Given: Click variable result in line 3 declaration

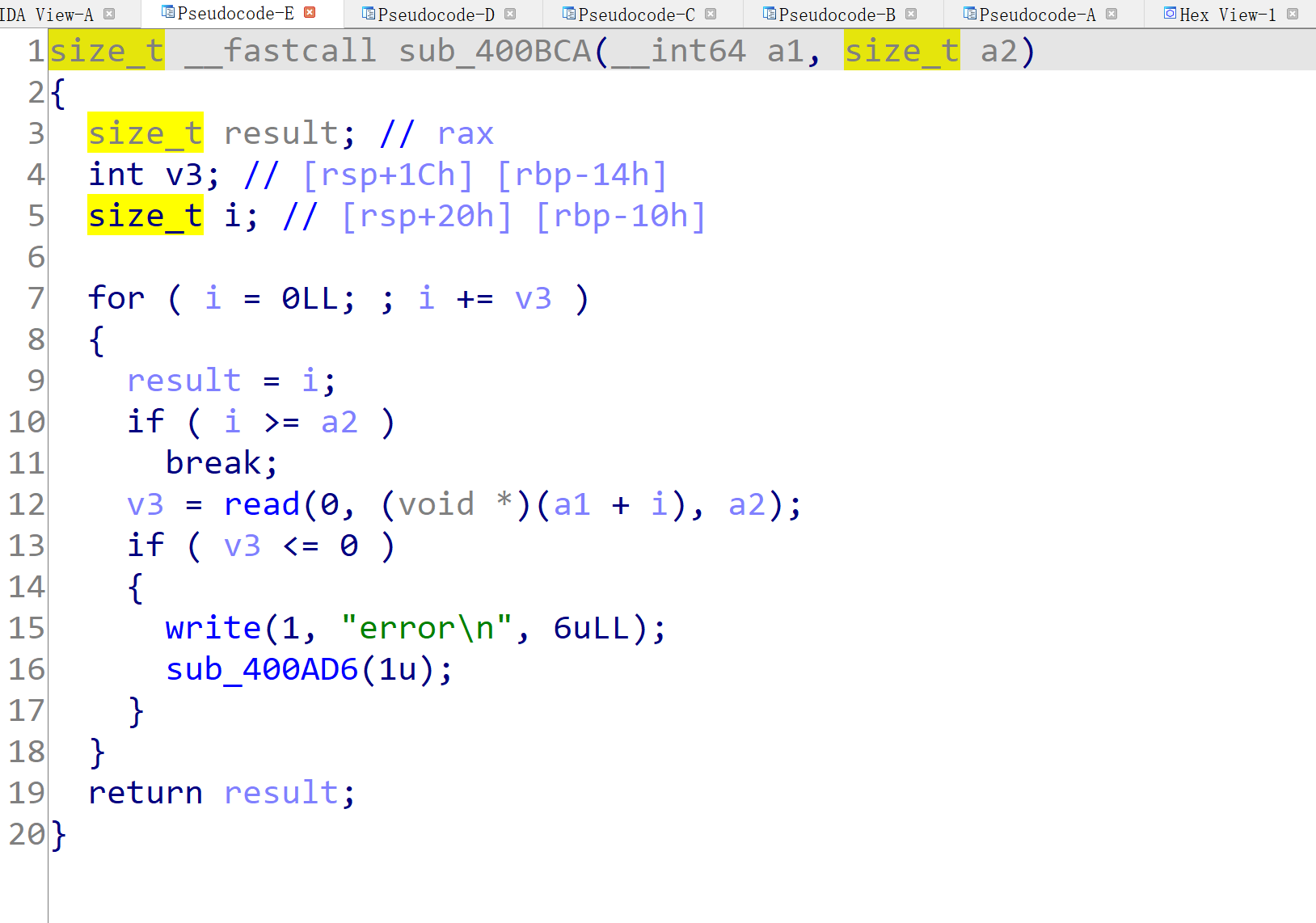Looking at the screenshot, I should (281, 133).
